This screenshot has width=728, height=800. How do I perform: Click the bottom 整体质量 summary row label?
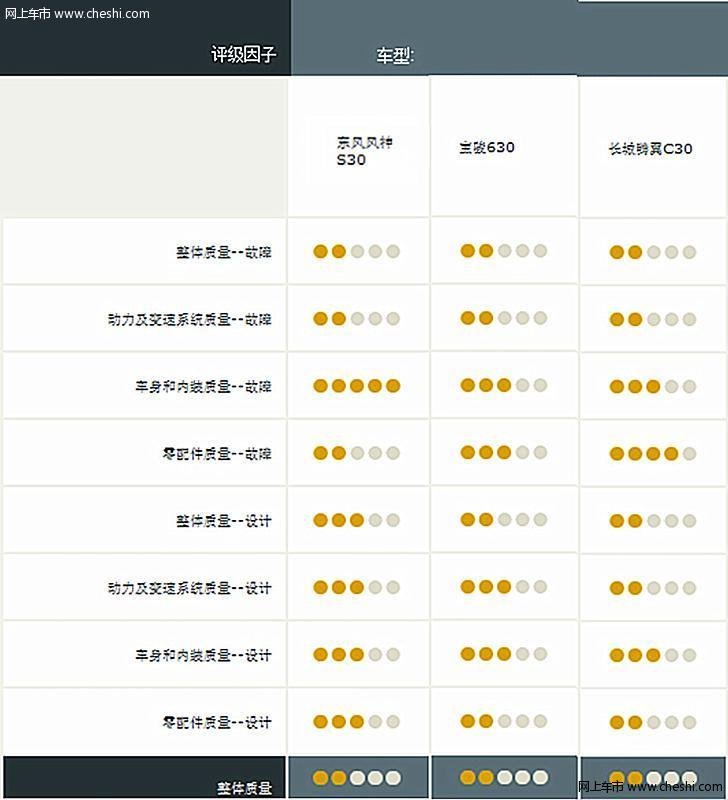coord(244,788)
